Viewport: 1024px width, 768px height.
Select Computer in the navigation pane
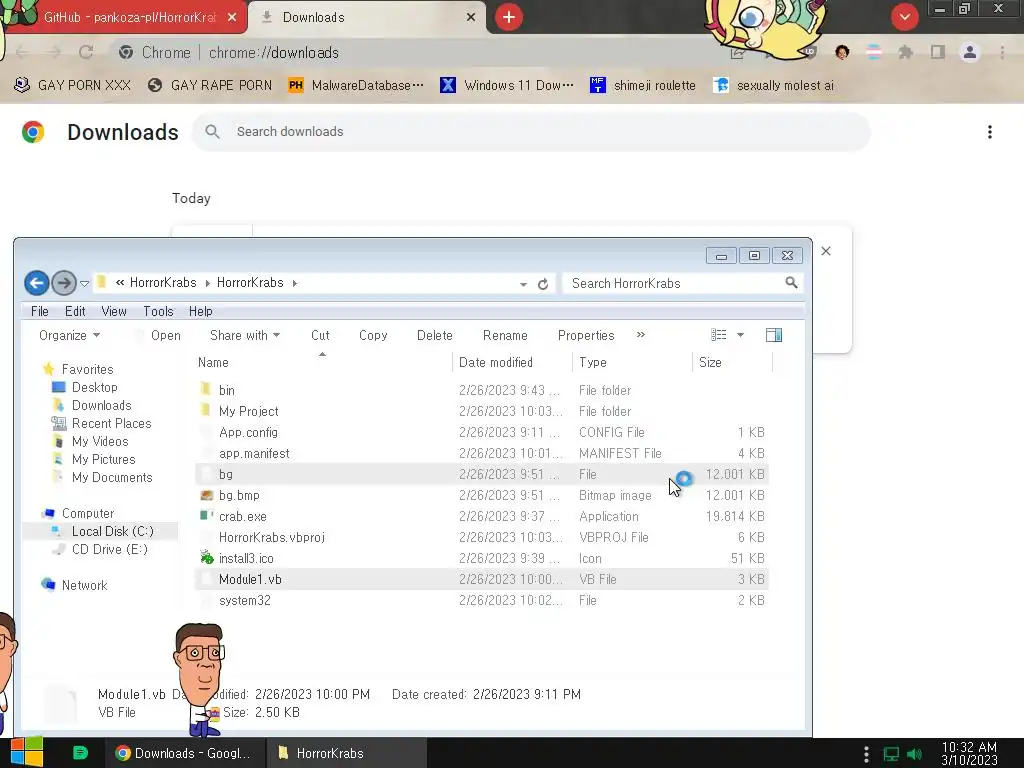tap(88, 513)
